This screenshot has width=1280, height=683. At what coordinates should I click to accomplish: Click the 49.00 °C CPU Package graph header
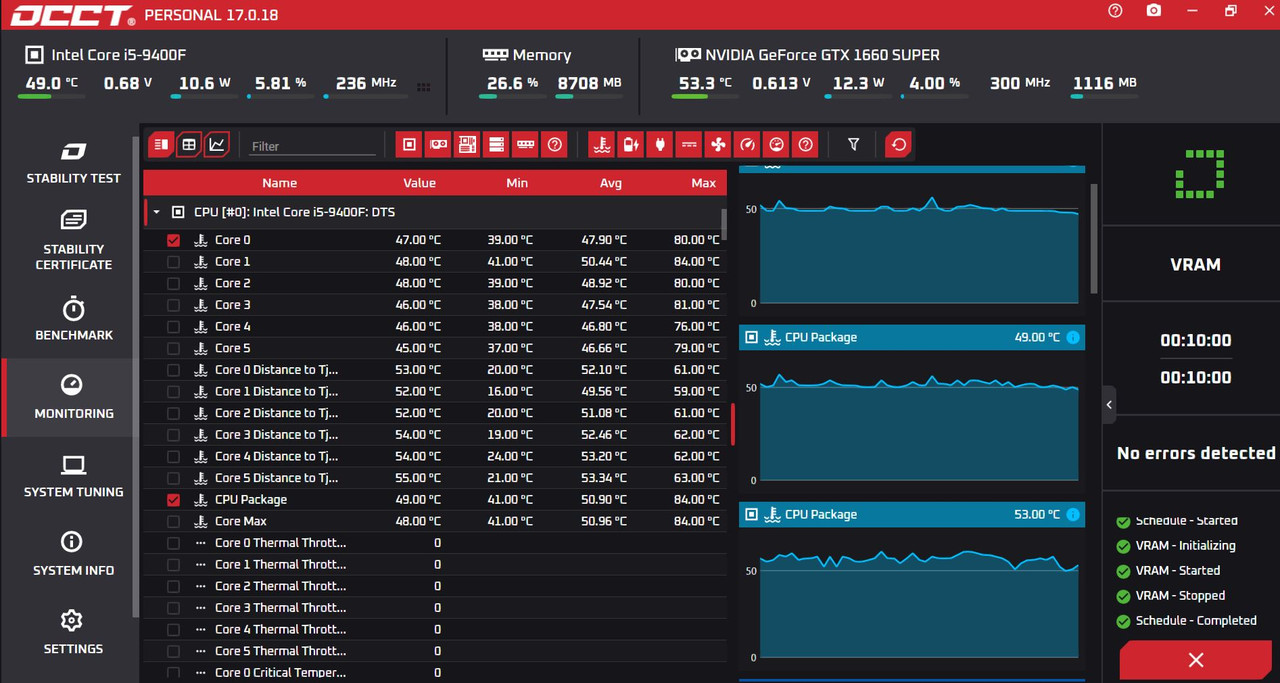click(x=912, y=337)
